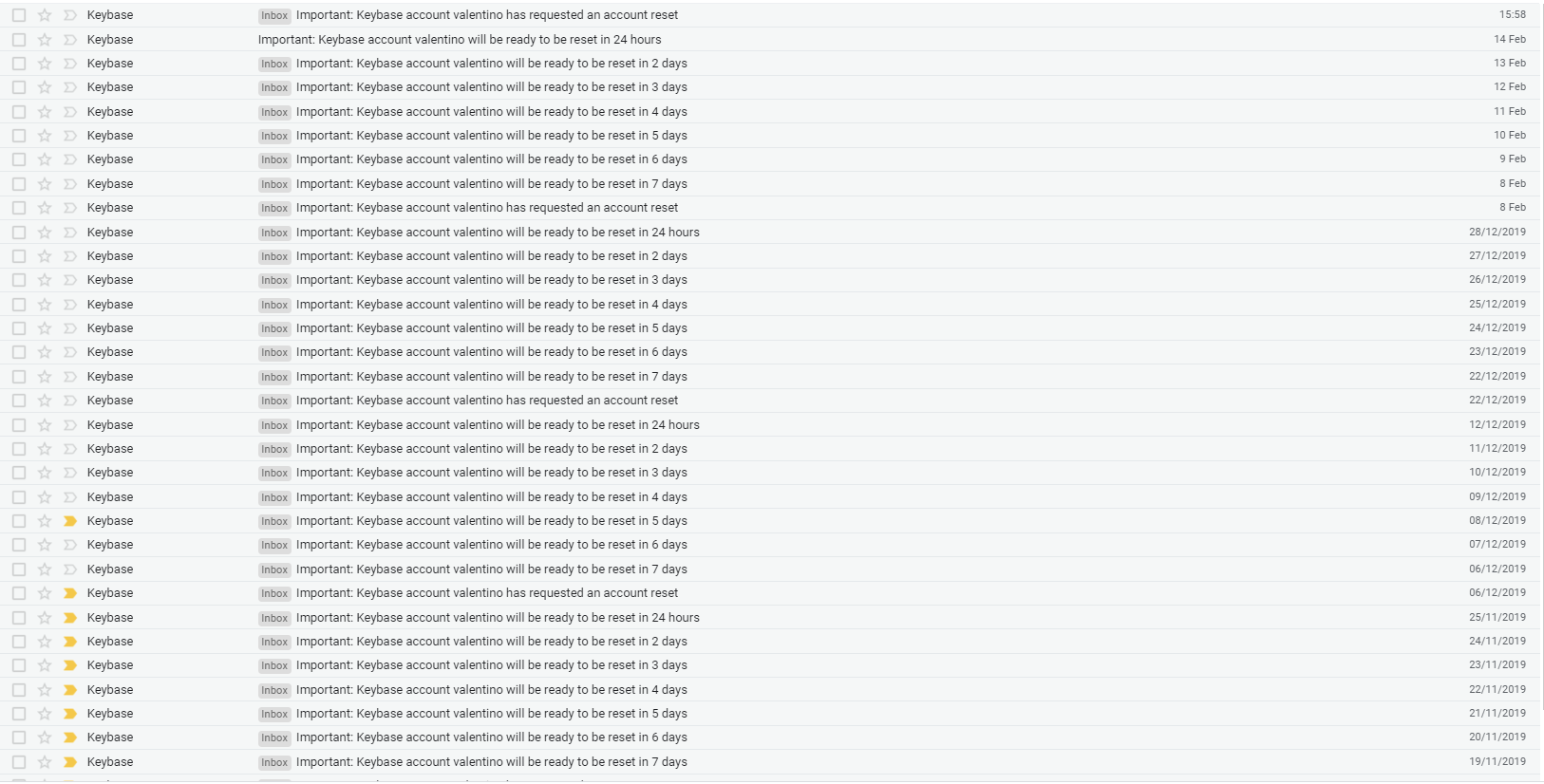Image resolution: width=1544 pixels, height=784 pixels.
Task: Open the 12/12/2019 '24 hours' reset email
Action: [x=498, y=424]
